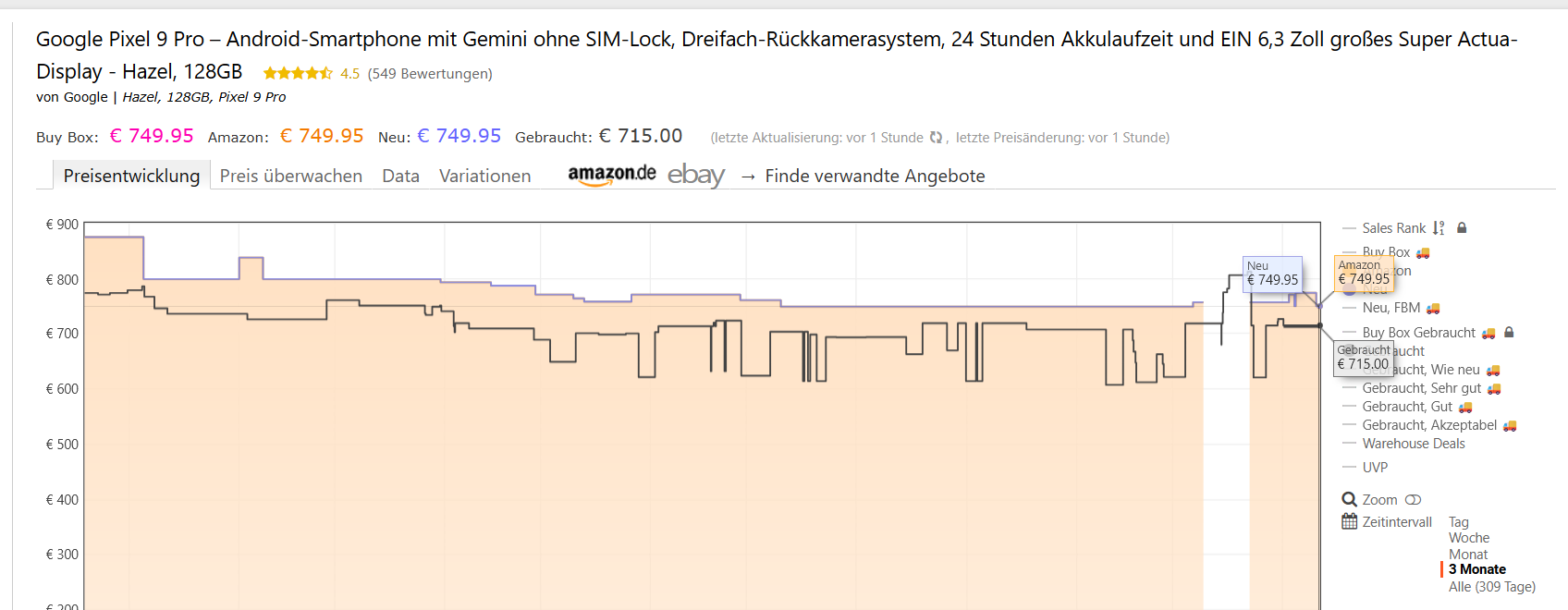The height and width of the screenshot is (610, 1568).
Task: Open the ebay logo link
Action: click(695, 175)
